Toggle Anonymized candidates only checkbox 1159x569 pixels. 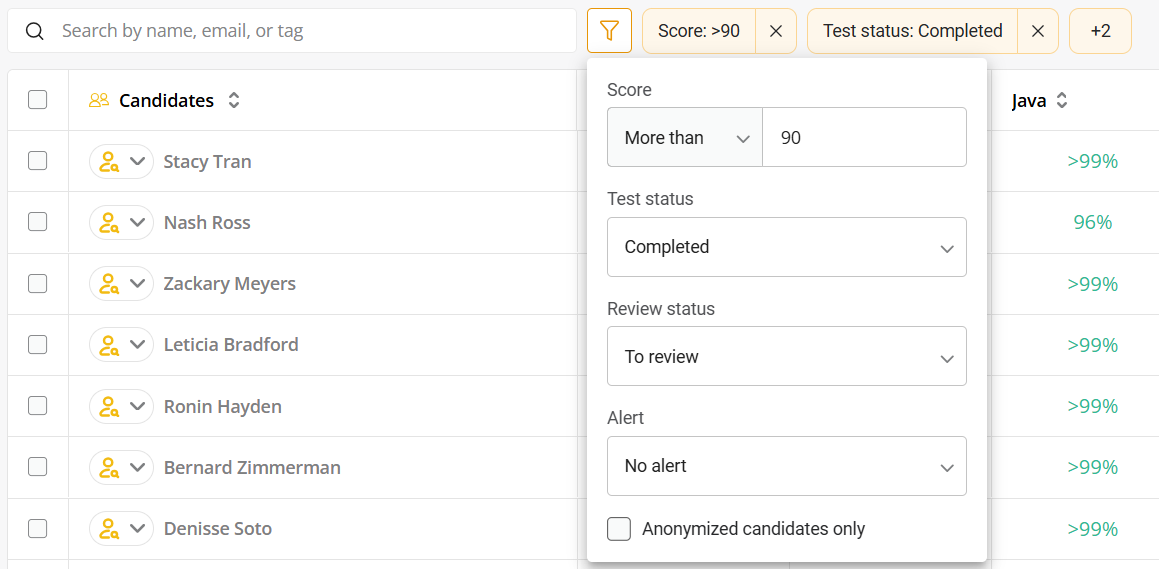coord(619,529)
